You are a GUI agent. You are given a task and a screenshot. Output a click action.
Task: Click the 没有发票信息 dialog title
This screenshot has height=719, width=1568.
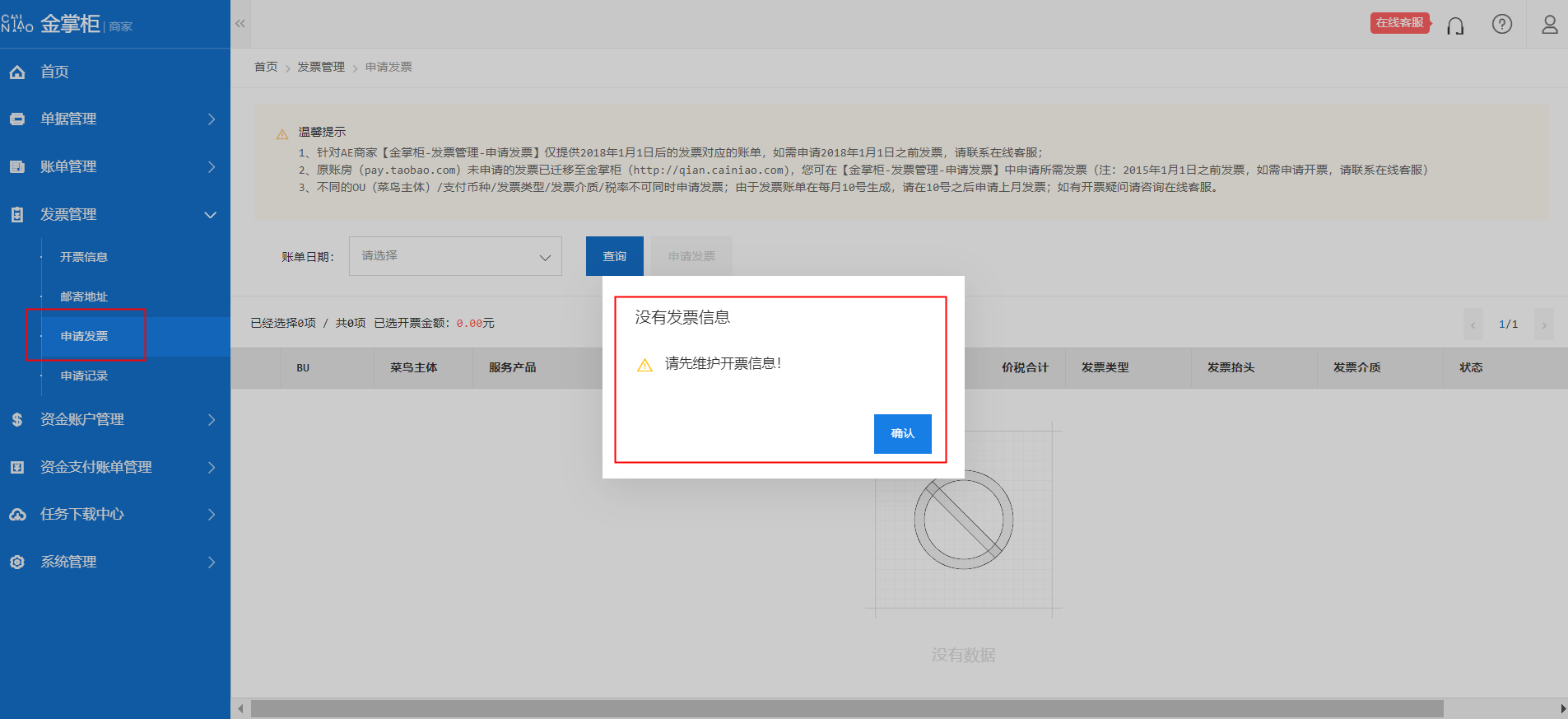682,317
